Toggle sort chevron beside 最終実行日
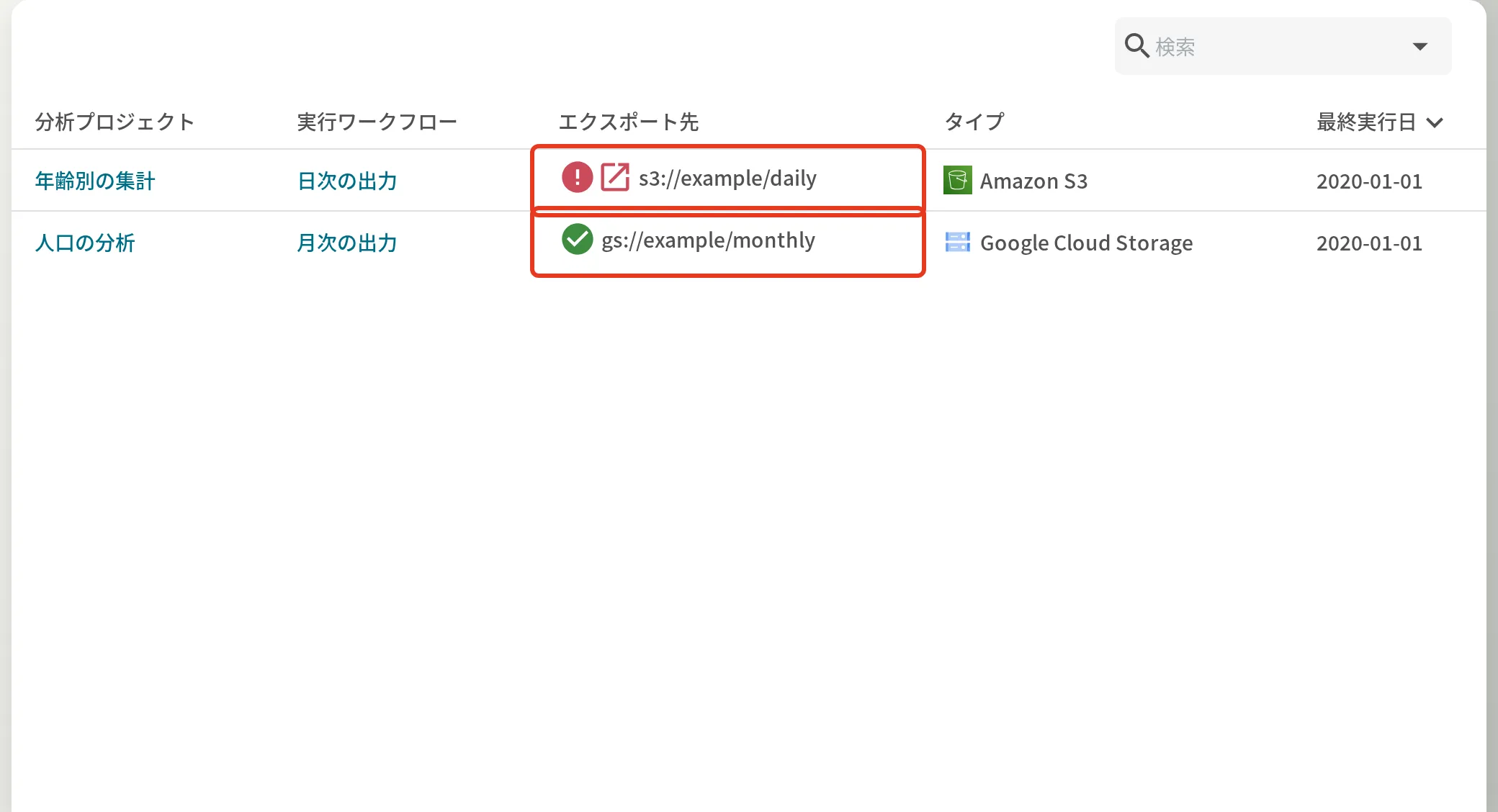This screenshot has width=1498, height=812. click(x=1435, y=122)
